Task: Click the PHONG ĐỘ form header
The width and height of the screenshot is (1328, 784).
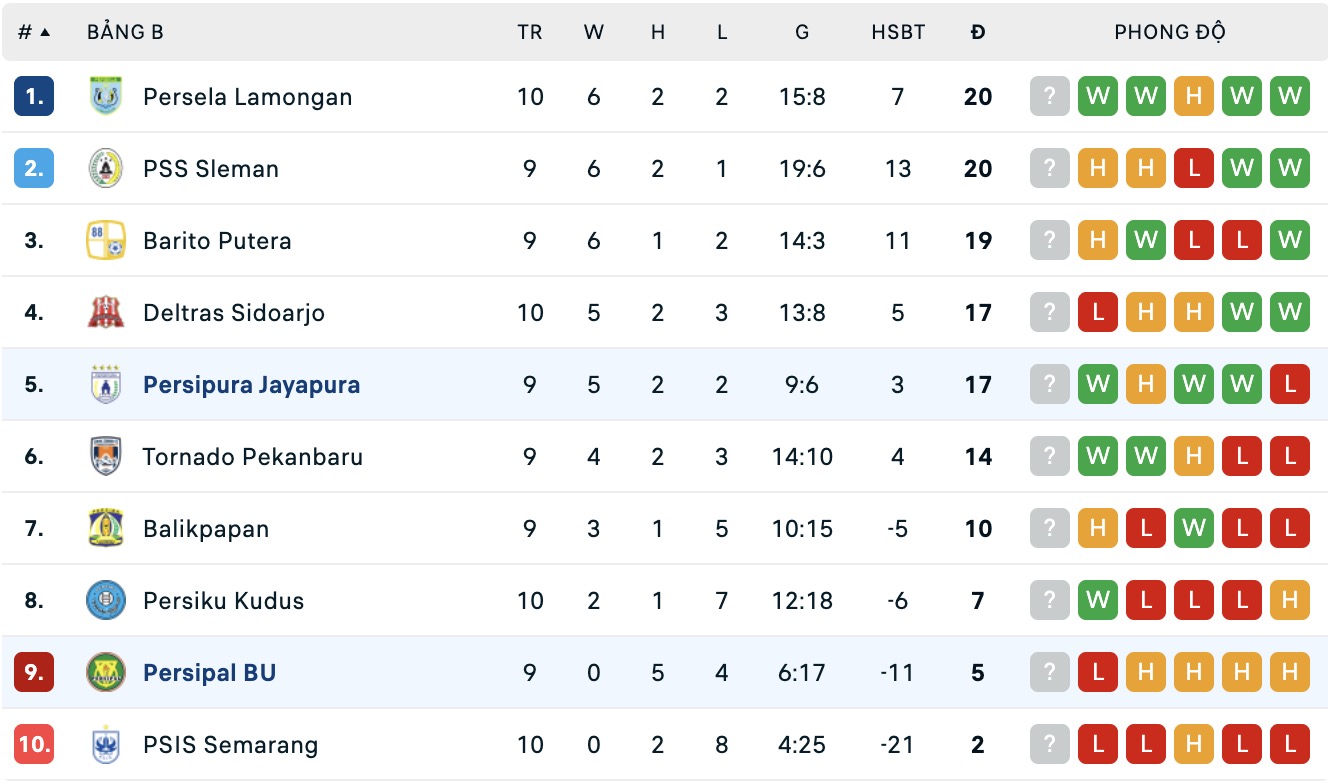Action: (x=1169, y=32)
